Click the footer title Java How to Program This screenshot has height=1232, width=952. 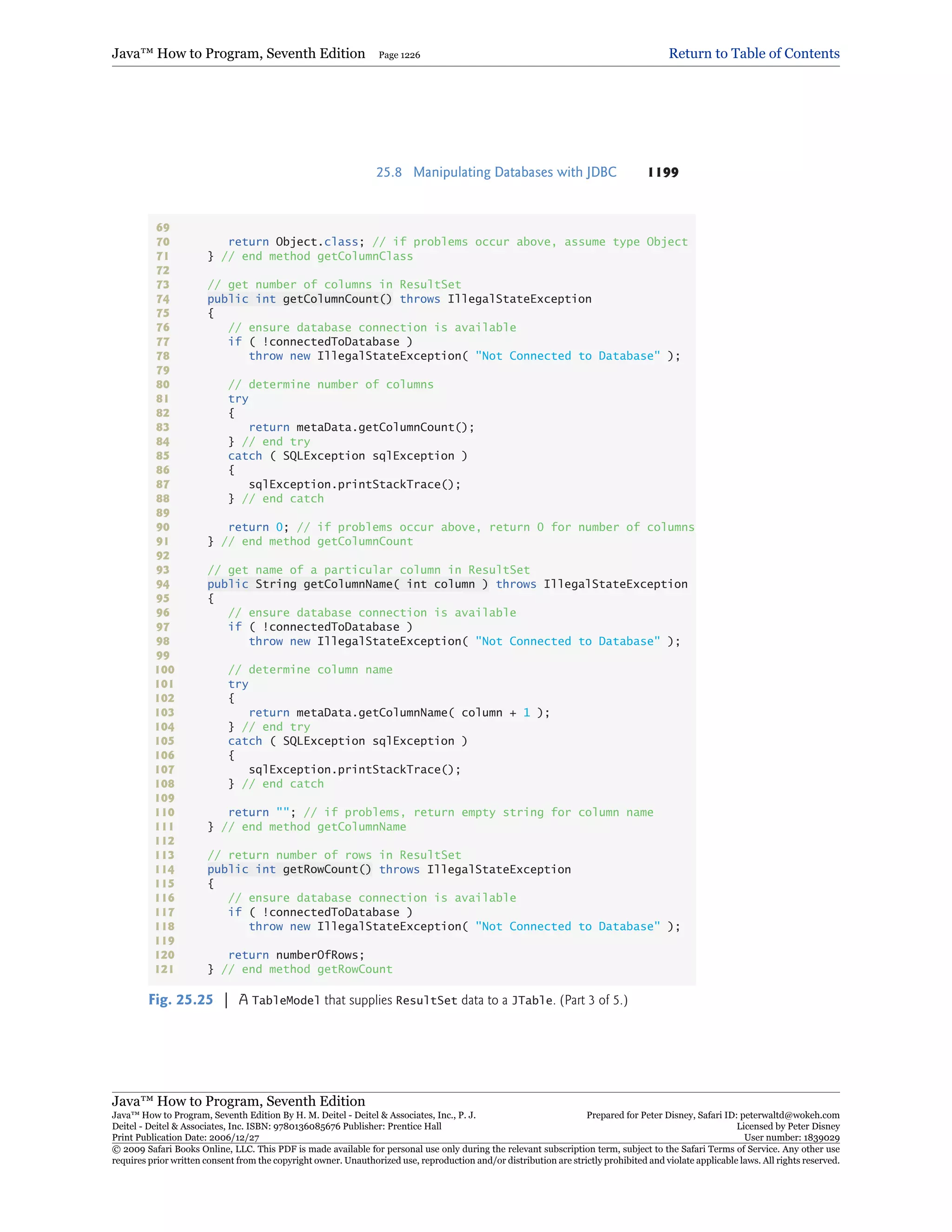[238, 1101]
